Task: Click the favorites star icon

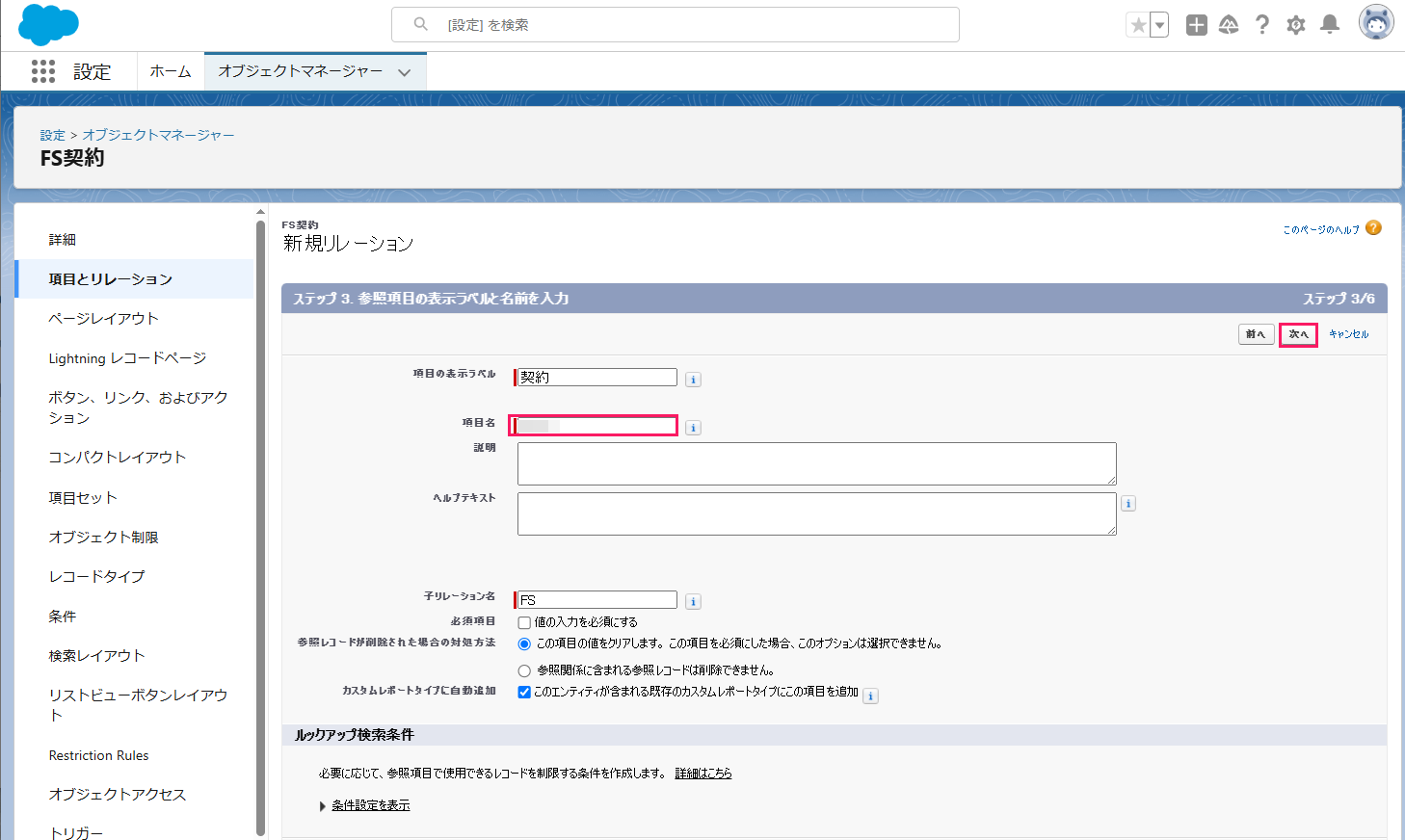Action: point(1138,25)
